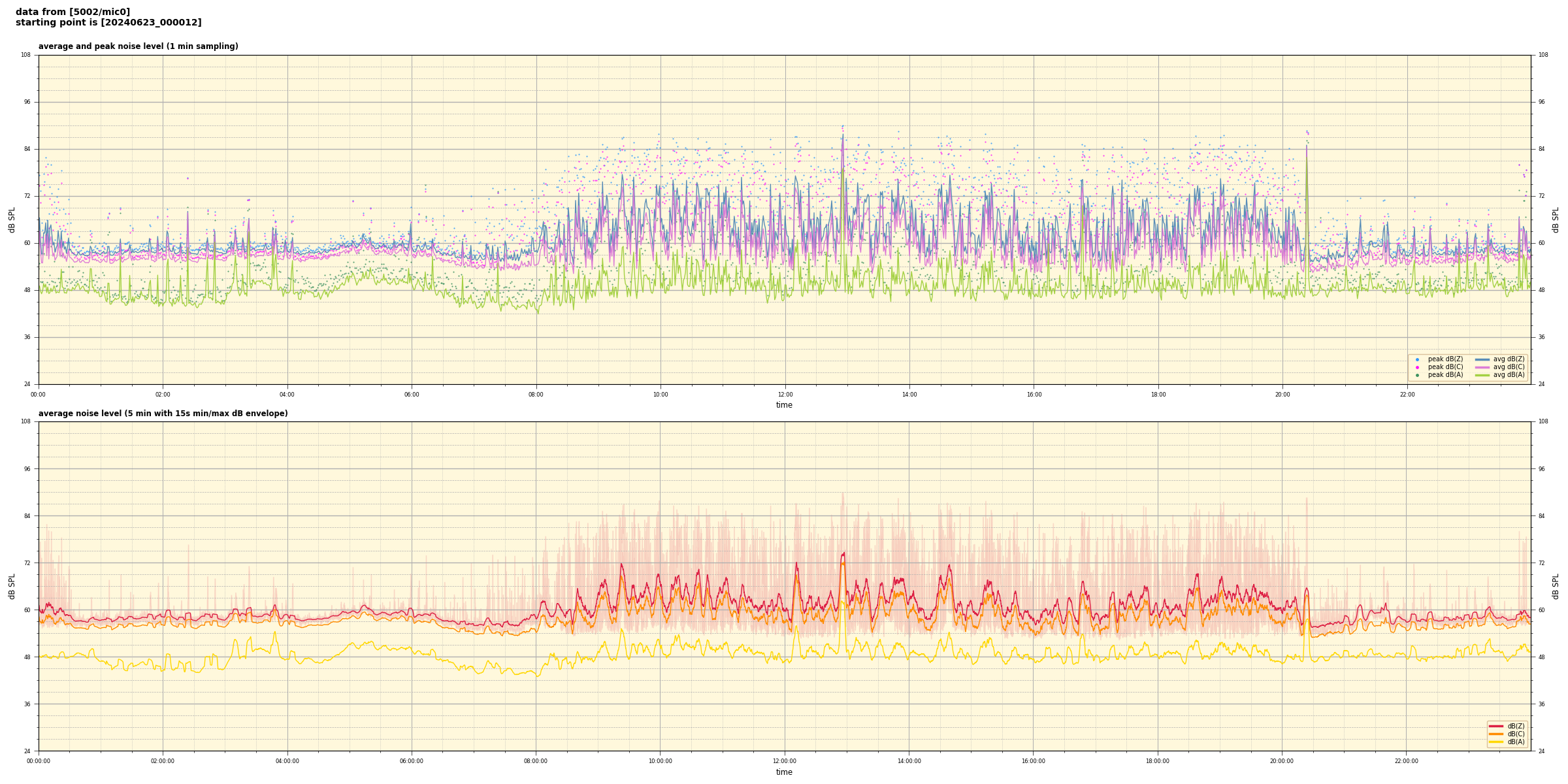Click the 'data from [5002/mic0]' header text
Screen dimensions: 1568x784
(x=73, y=12)
